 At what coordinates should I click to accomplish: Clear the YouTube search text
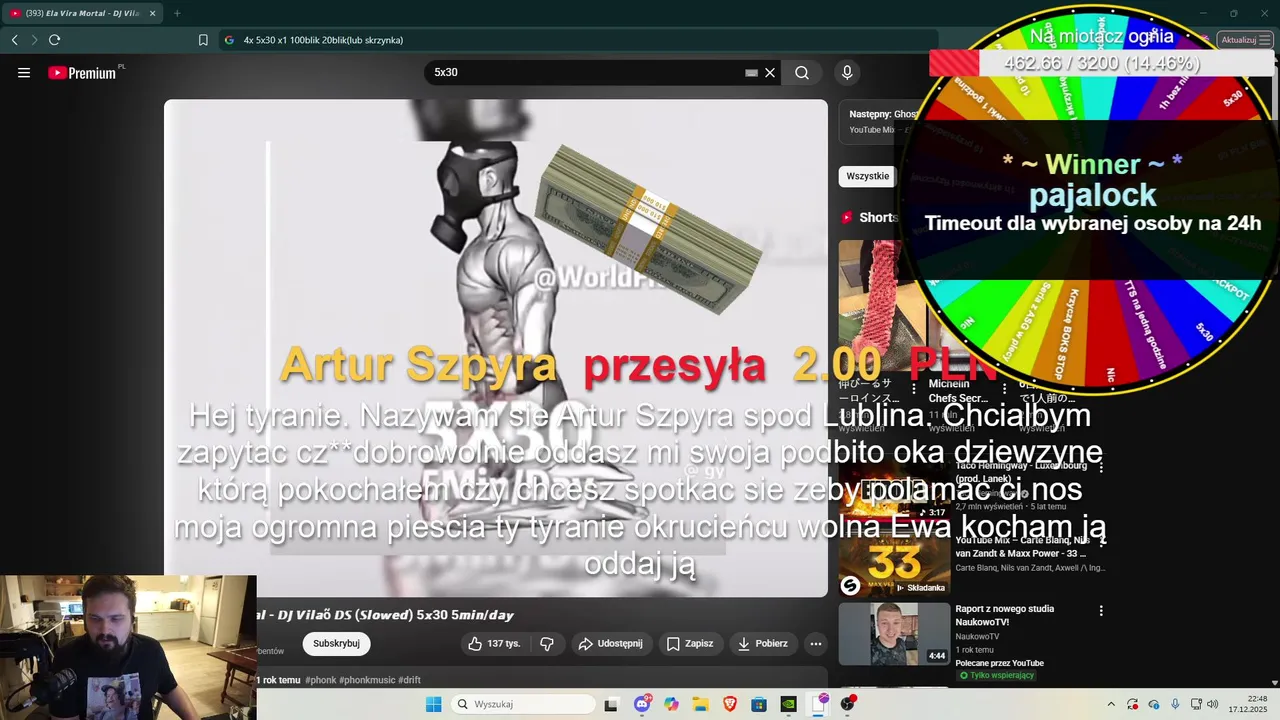(770, 72)
